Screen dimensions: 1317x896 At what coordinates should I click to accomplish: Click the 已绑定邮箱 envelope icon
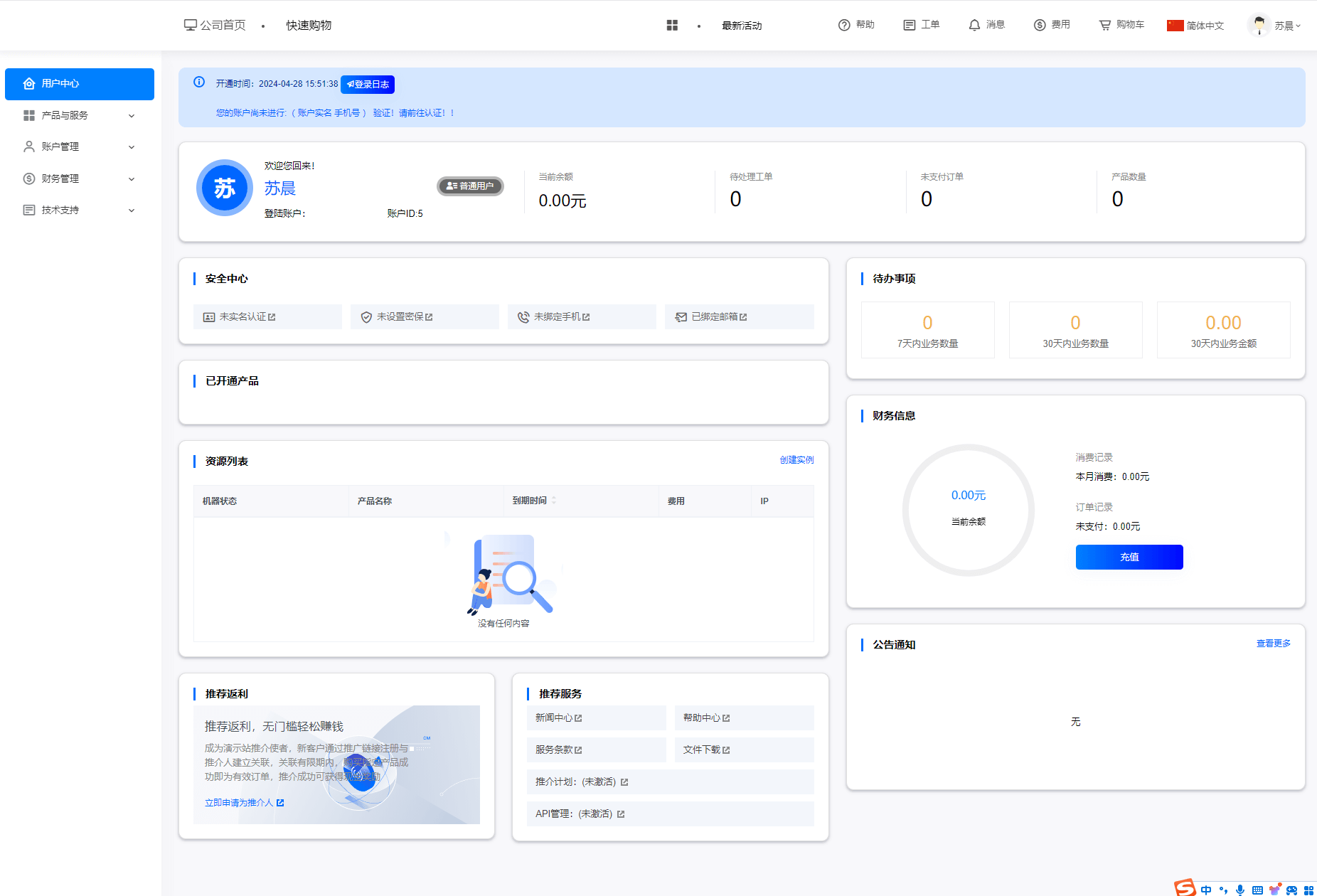click(681, 317)
